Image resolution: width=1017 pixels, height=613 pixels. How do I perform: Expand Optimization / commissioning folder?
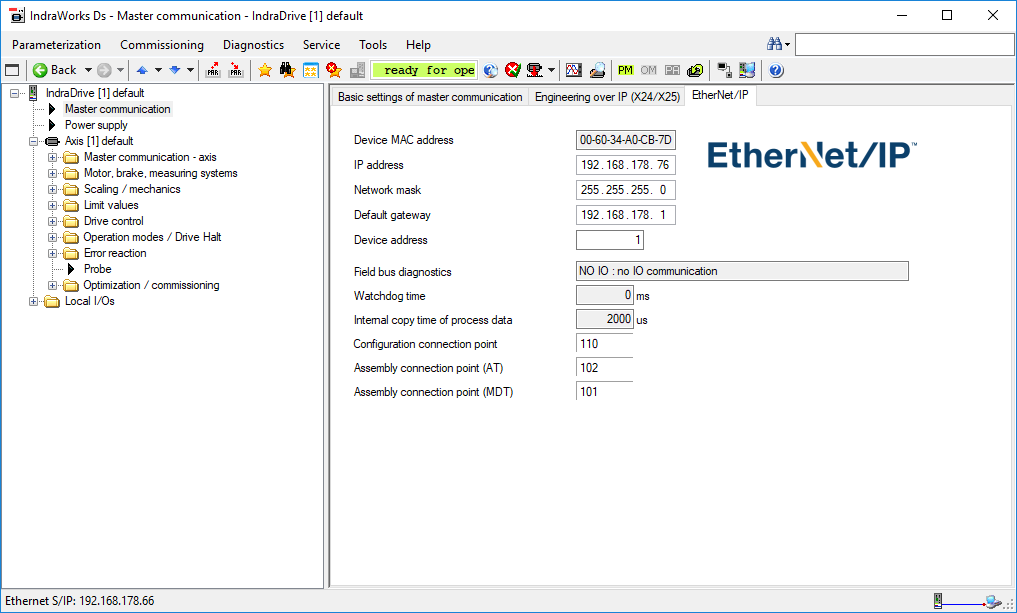click(x=53, y=285)
